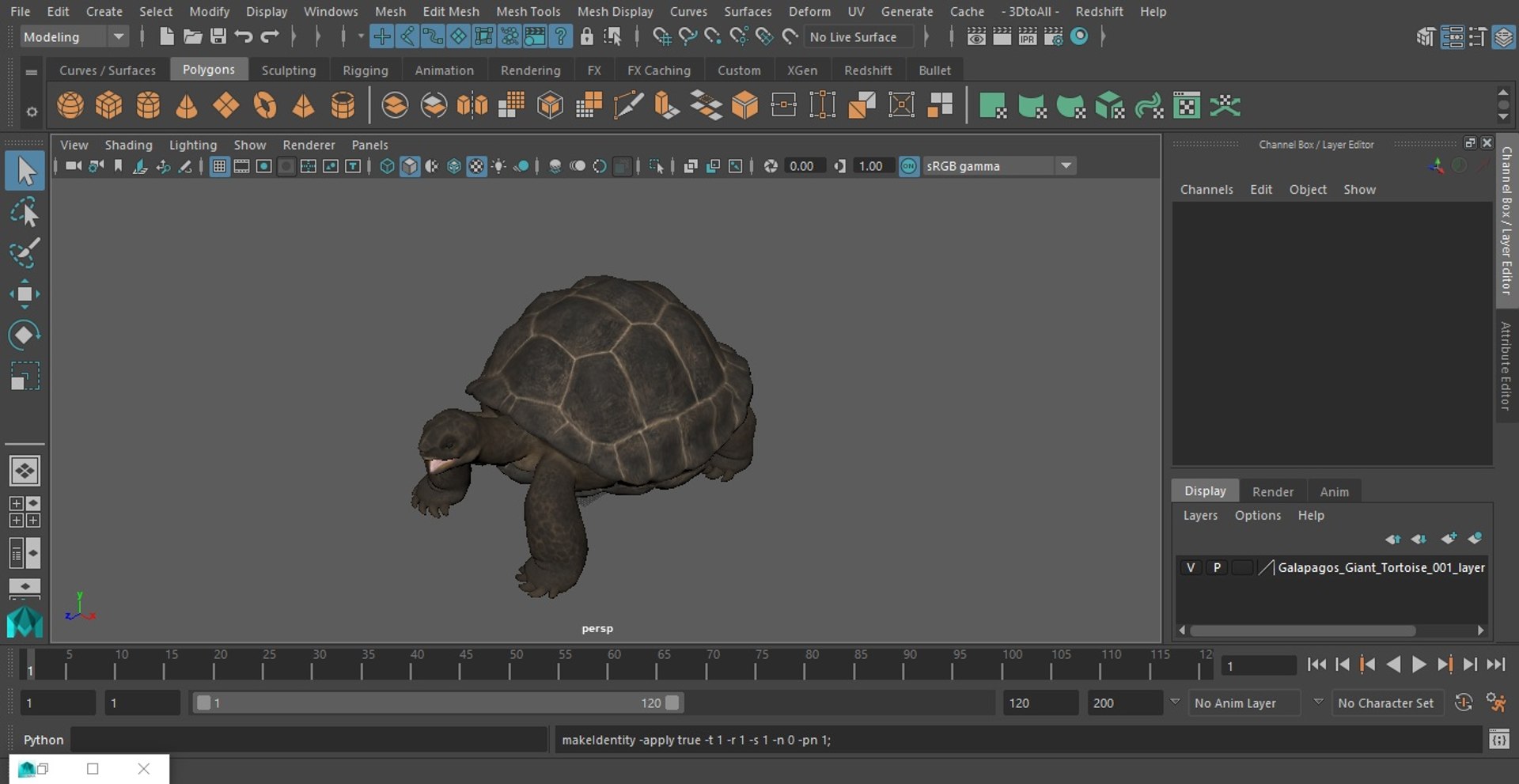Click Python command line language label
The image size is (1519, 784).
click(x=44, y=740)
